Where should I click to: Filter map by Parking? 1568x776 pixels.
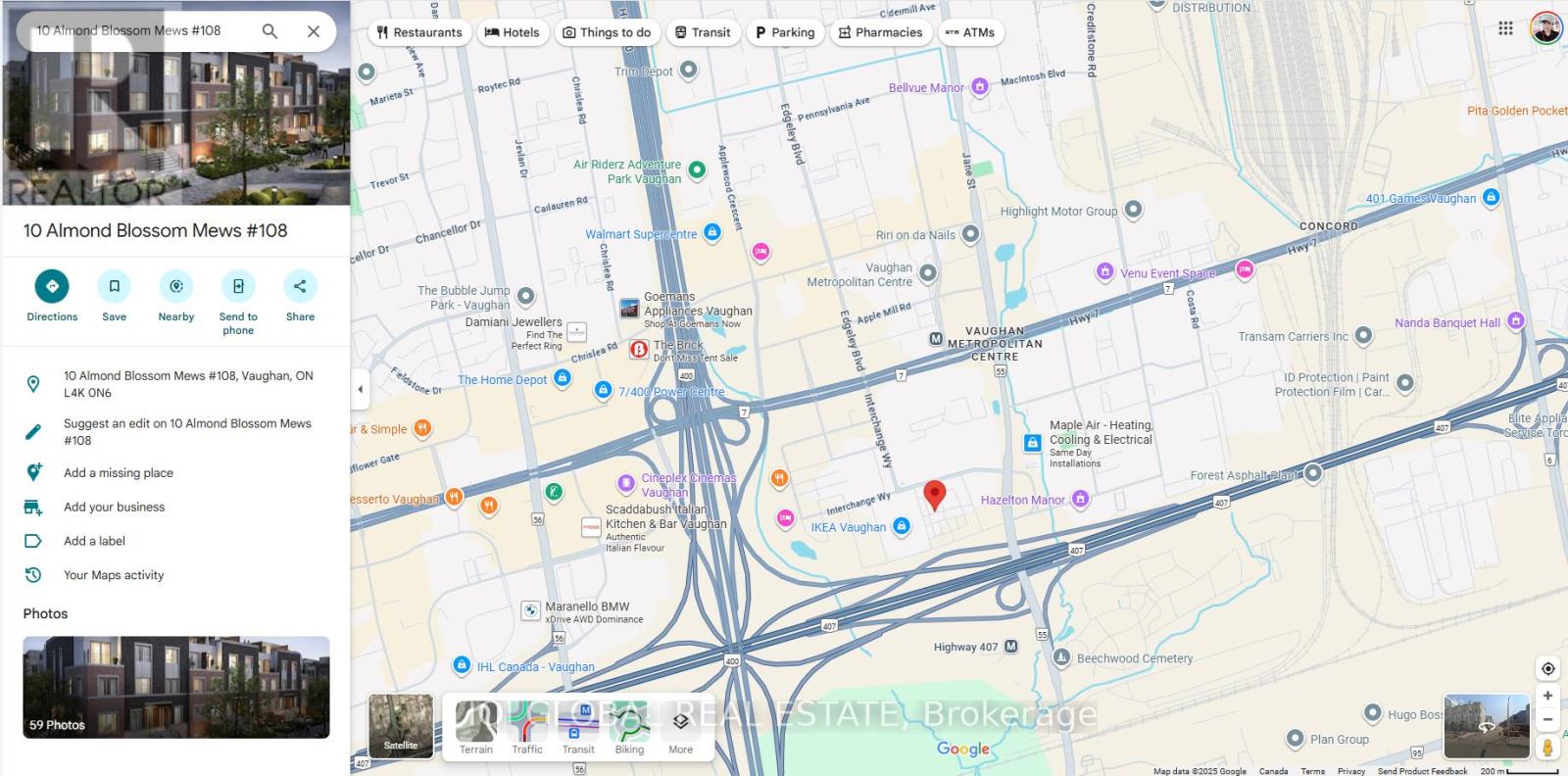(x=785, y=32)
